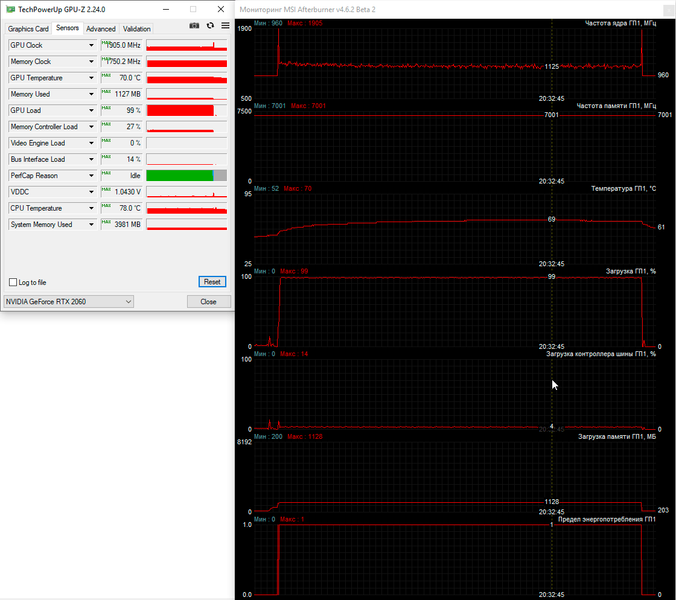Click the GPU Load history graph
Viewport: 676px width, 600px height.
(x=187, y=110)
